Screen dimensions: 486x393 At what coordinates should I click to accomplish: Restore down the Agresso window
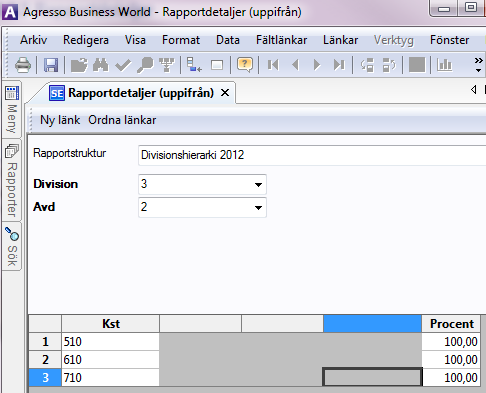click(x=470, y=8)
